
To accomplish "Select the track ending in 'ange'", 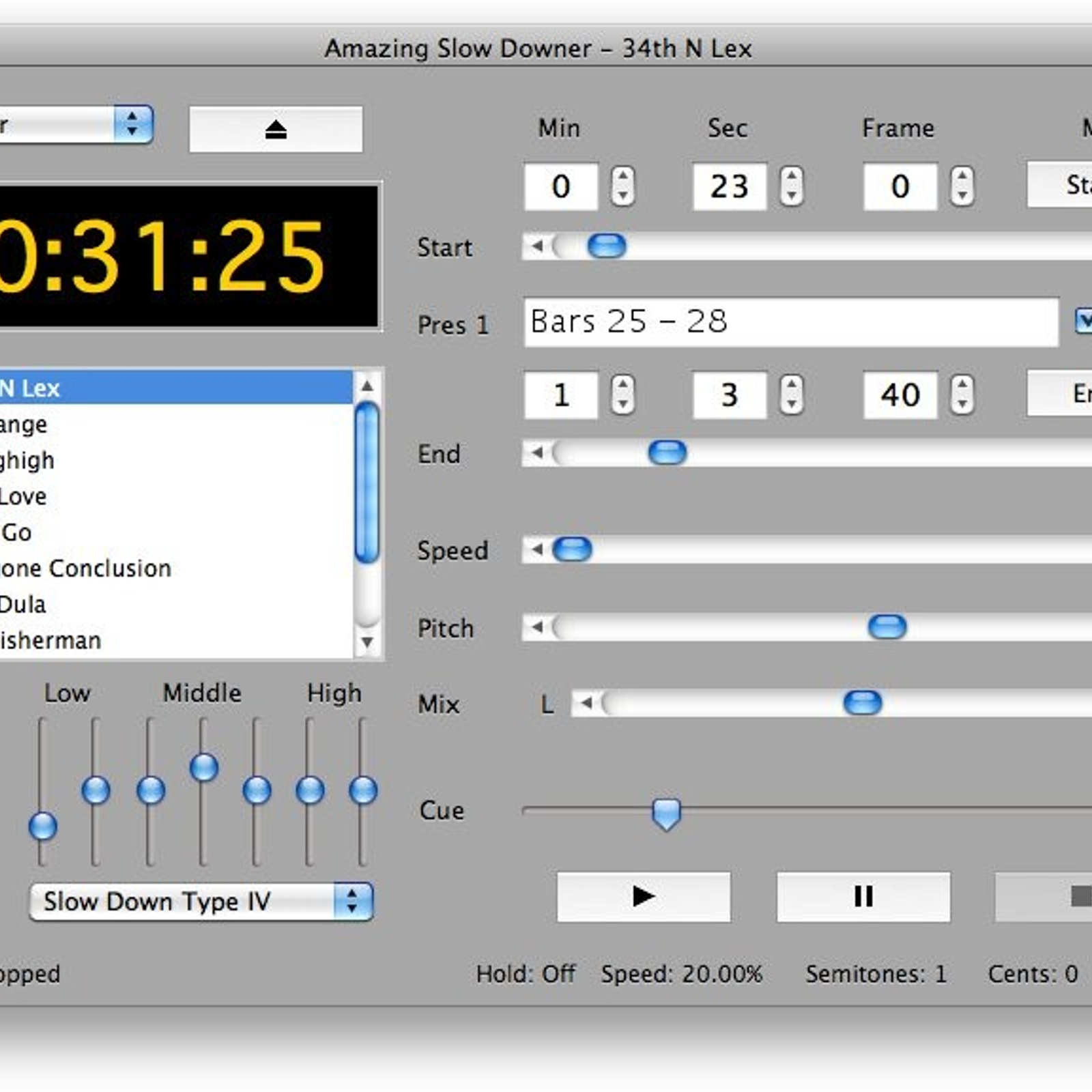I will 176,424.
